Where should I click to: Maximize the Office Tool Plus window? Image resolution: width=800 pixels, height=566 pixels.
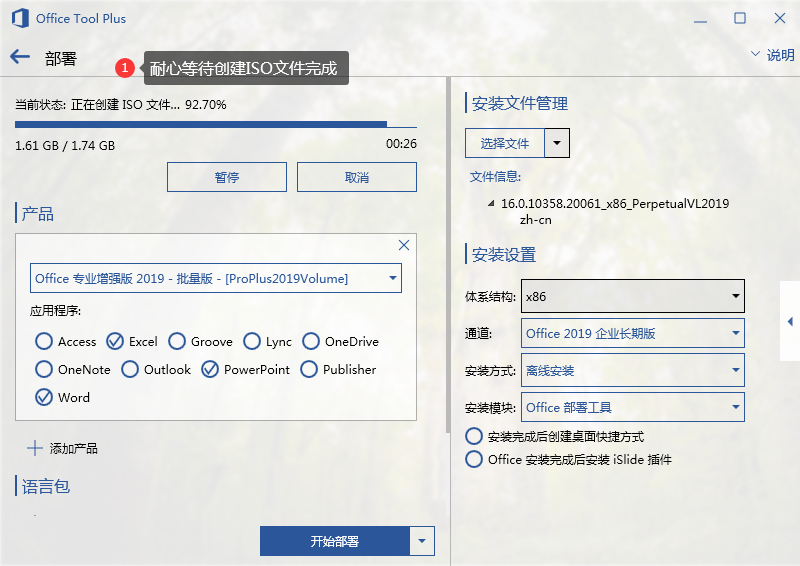740,18
